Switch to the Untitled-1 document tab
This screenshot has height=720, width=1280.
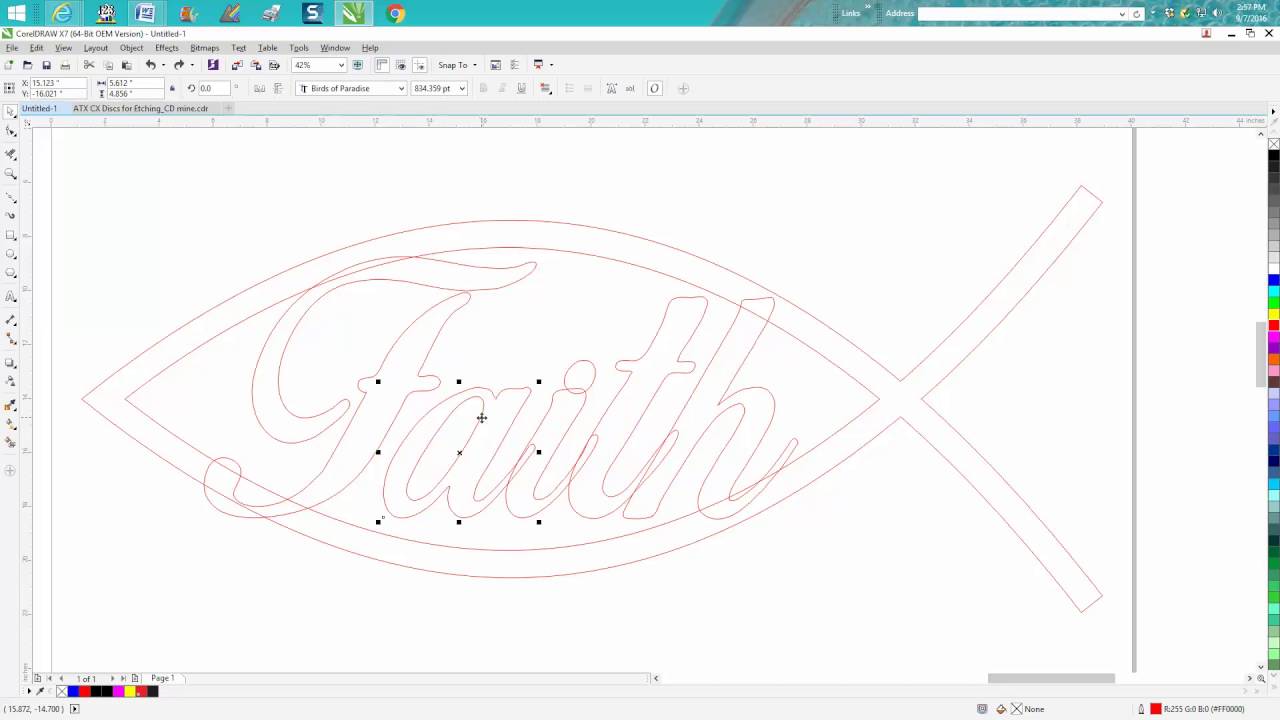(38, 108)
